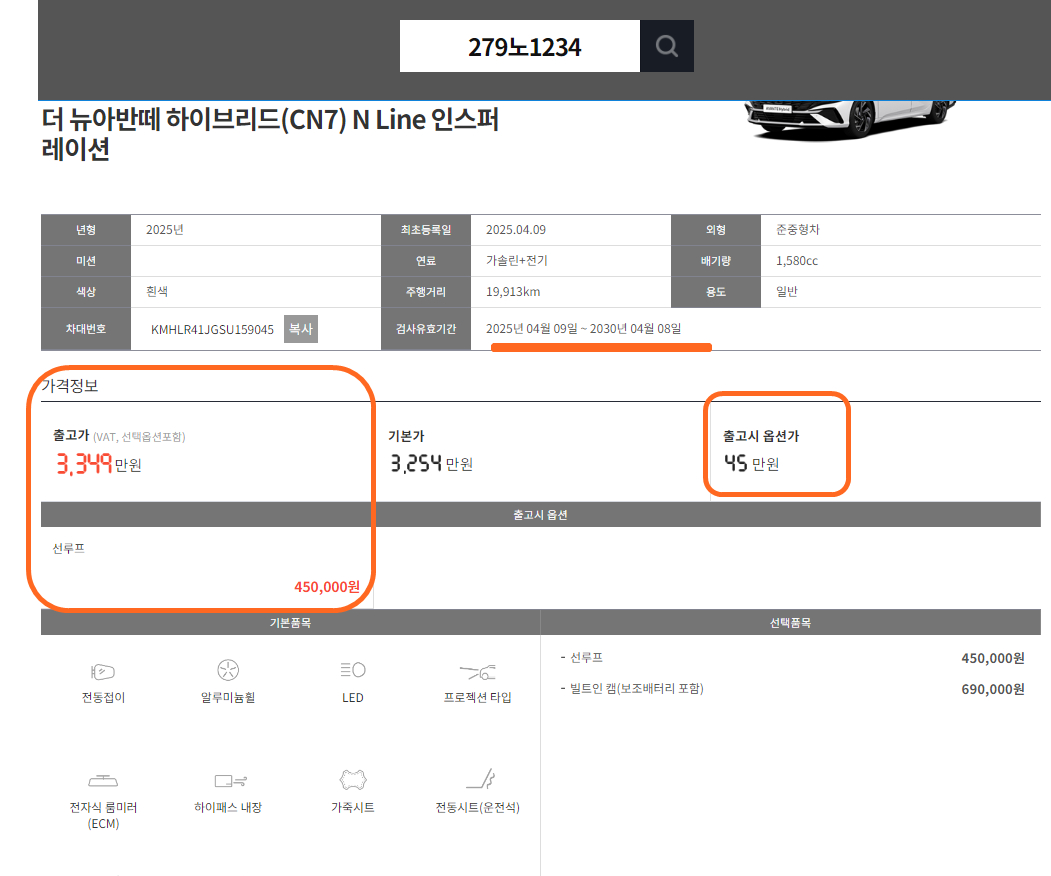Click the 가격정보 section heading

tap(70, 385)
